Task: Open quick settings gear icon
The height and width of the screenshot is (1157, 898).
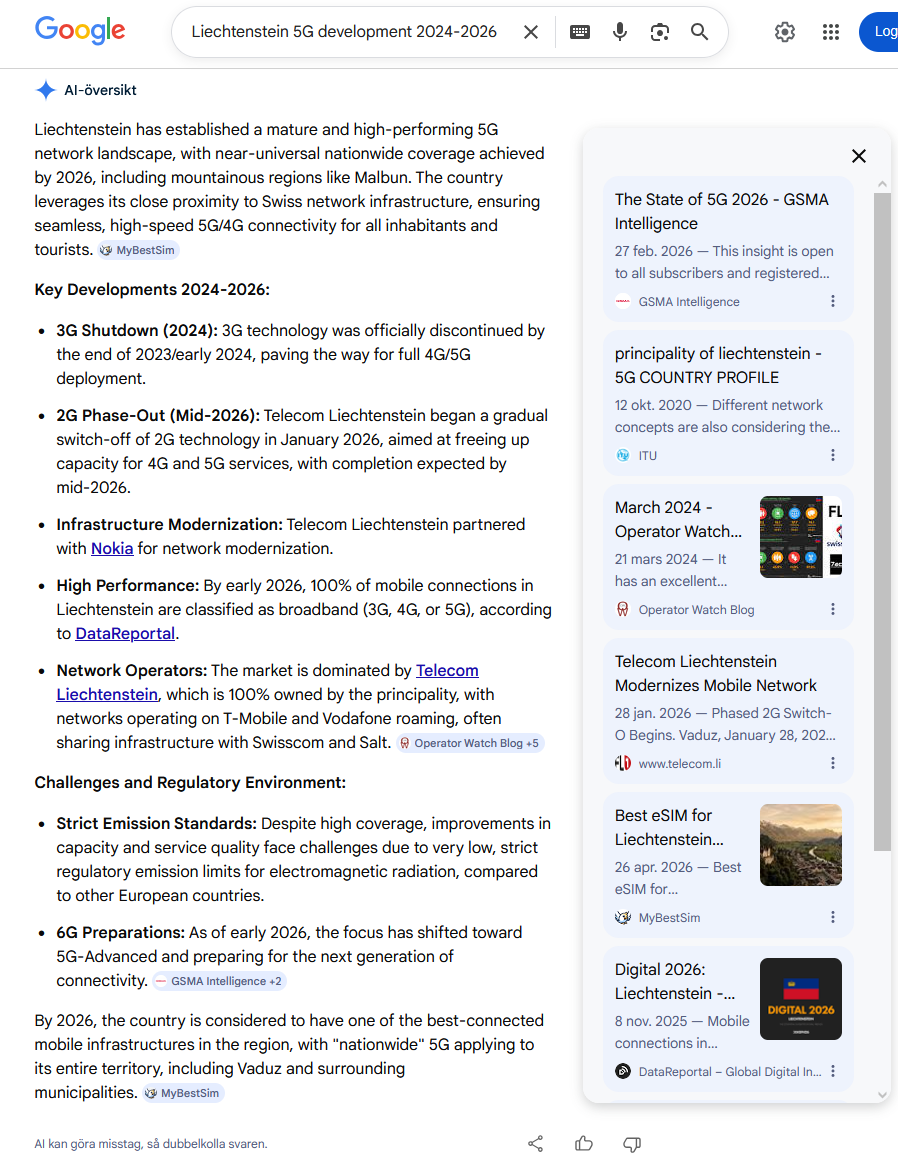Action: pyautogui.click(x=785, y=32)
